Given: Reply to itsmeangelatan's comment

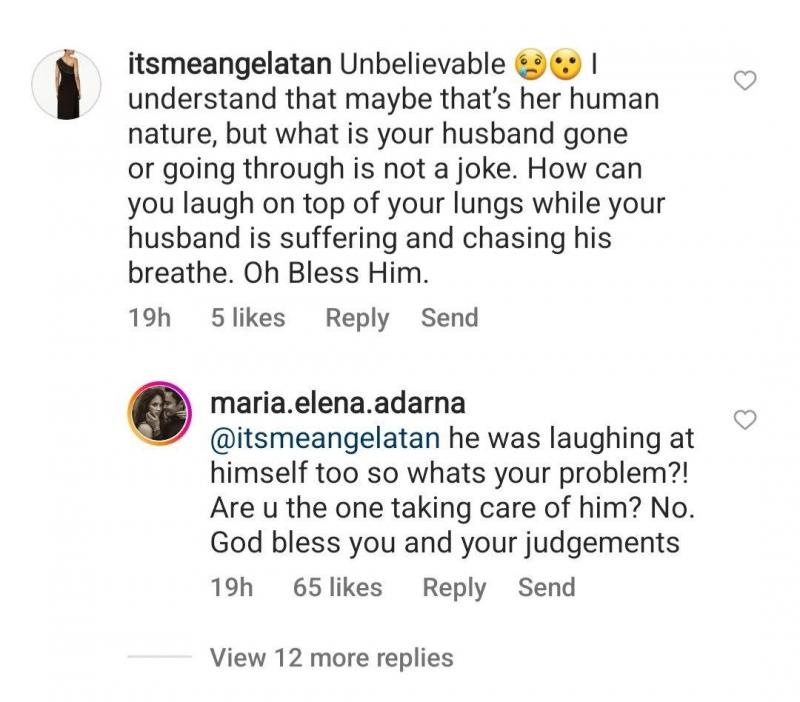Looking at the screenshot, I should [357, 318].
